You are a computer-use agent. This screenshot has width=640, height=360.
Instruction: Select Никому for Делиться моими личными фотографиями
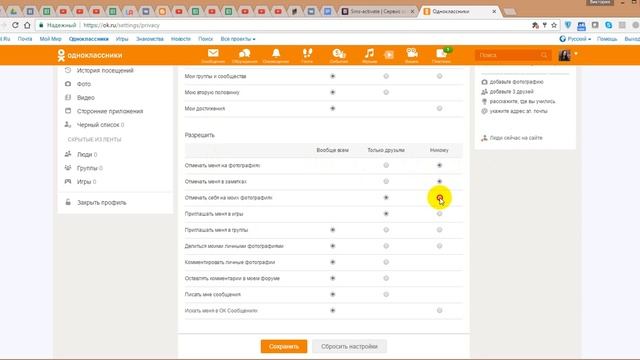pyautogui.click(x=439, y=246)
